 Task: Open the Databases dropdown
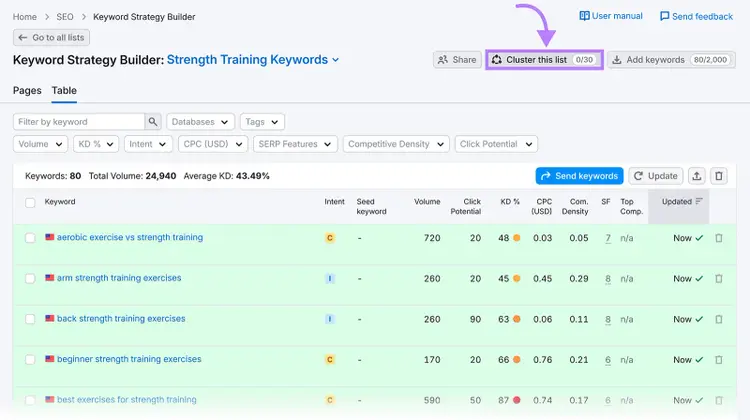coord(200,122)
